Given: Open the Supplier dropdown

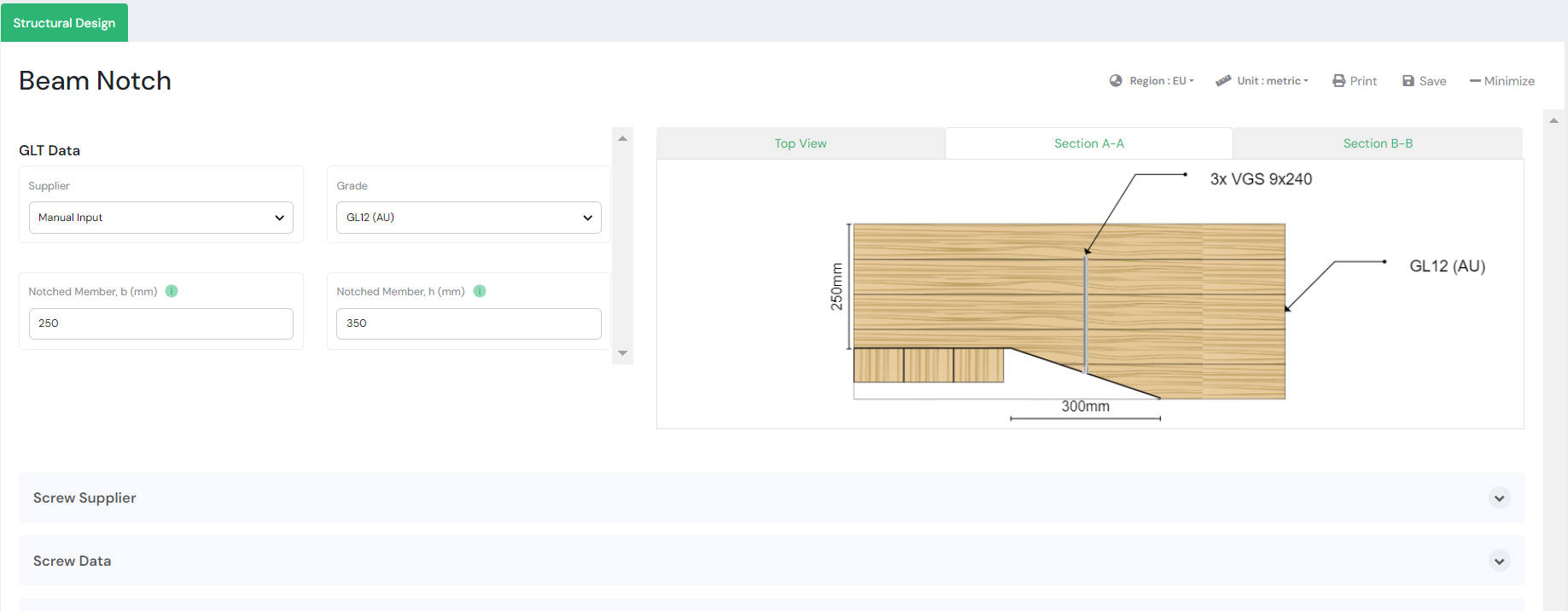Looking at the screenshot, I should (x=160, y=218).
